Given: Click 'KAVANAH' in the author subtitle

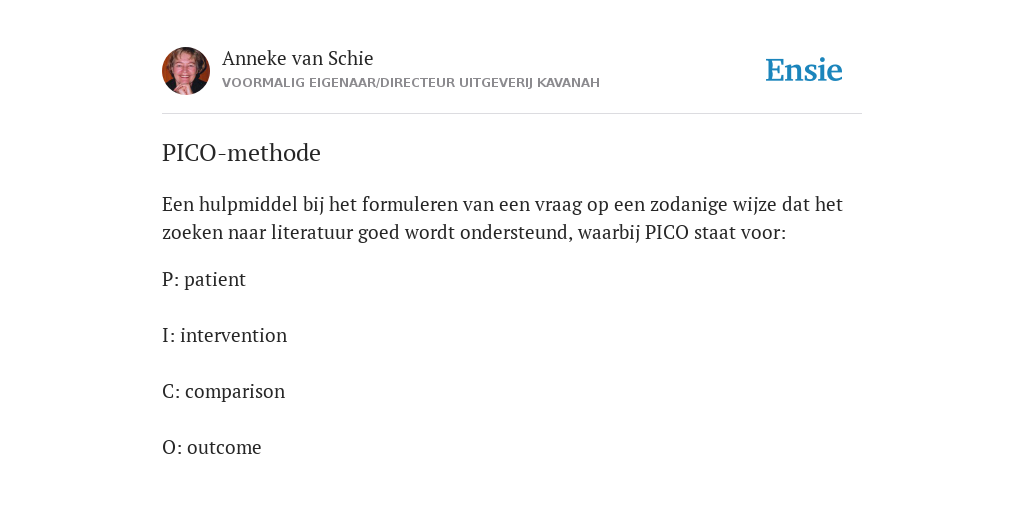Looking at the screenshot, I should [568, 83].
